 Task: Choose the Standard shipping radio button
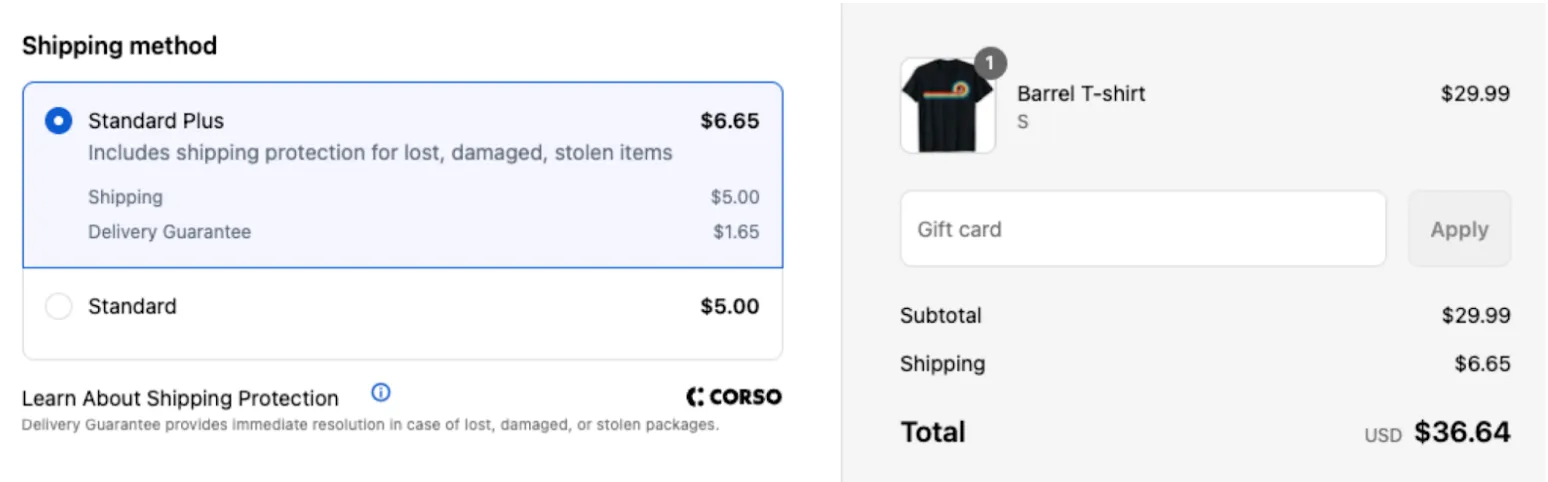pos(59,306)
